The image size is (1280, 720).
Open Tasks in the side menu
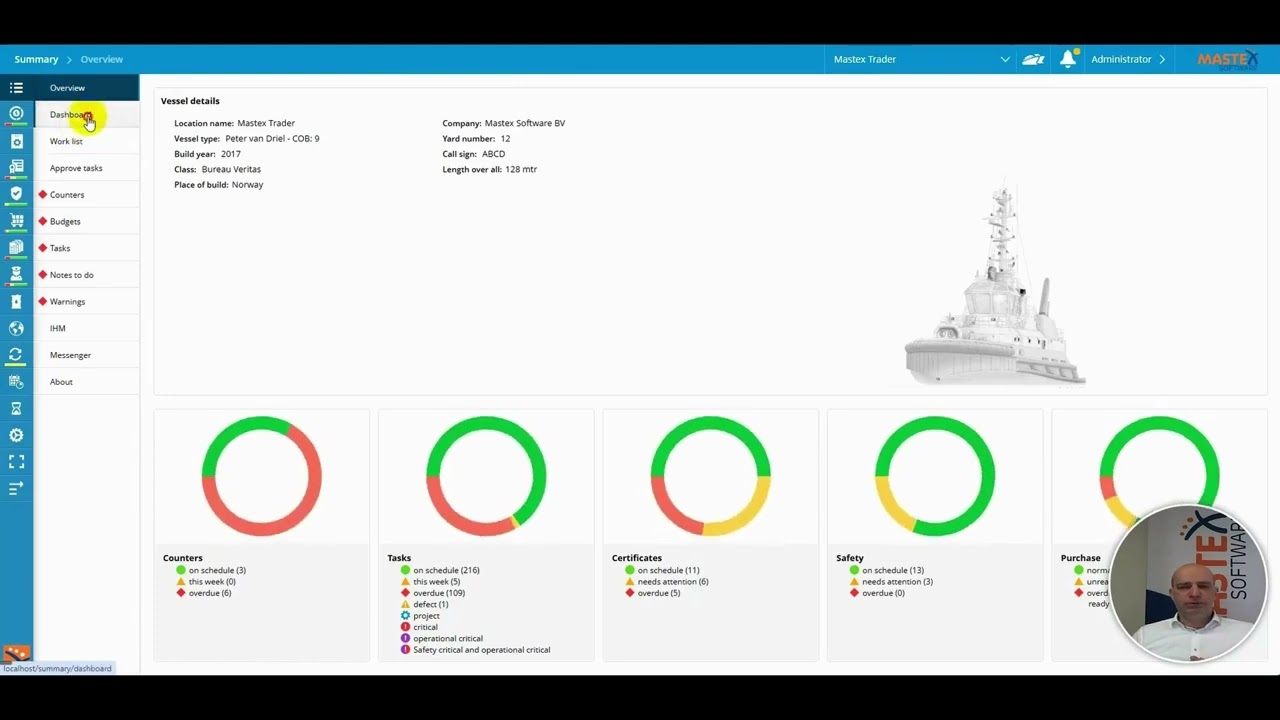tap(87, 248)
